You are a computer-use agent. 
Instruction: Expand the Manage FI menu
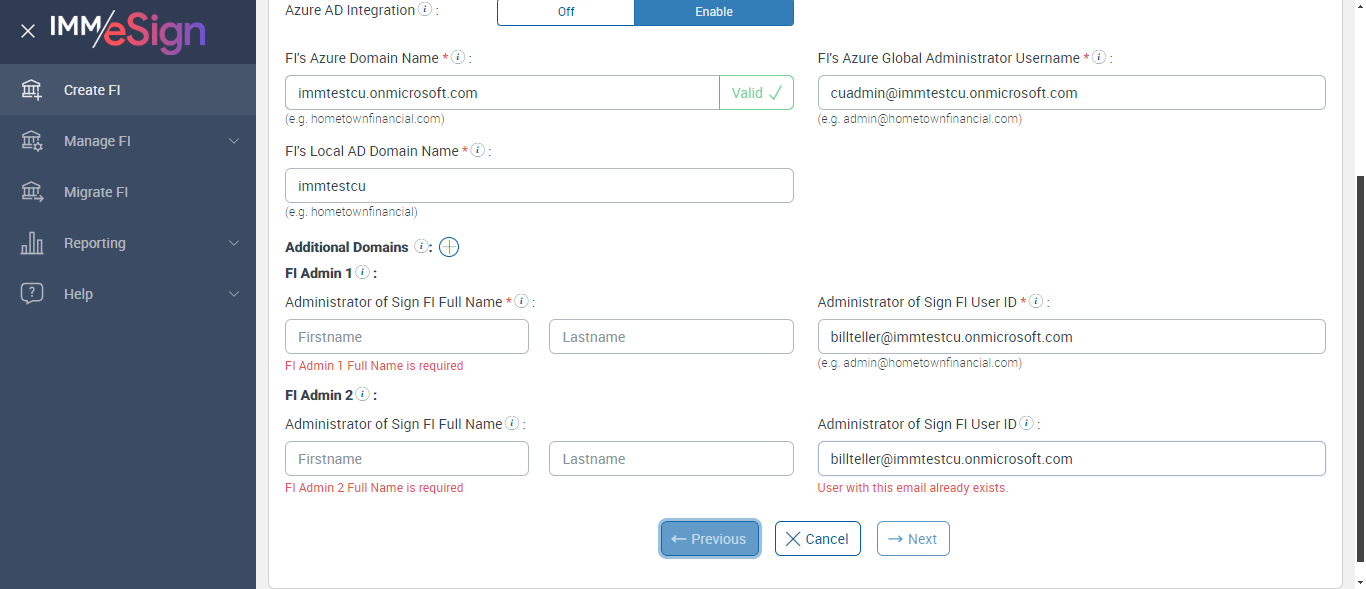[128, 141]
